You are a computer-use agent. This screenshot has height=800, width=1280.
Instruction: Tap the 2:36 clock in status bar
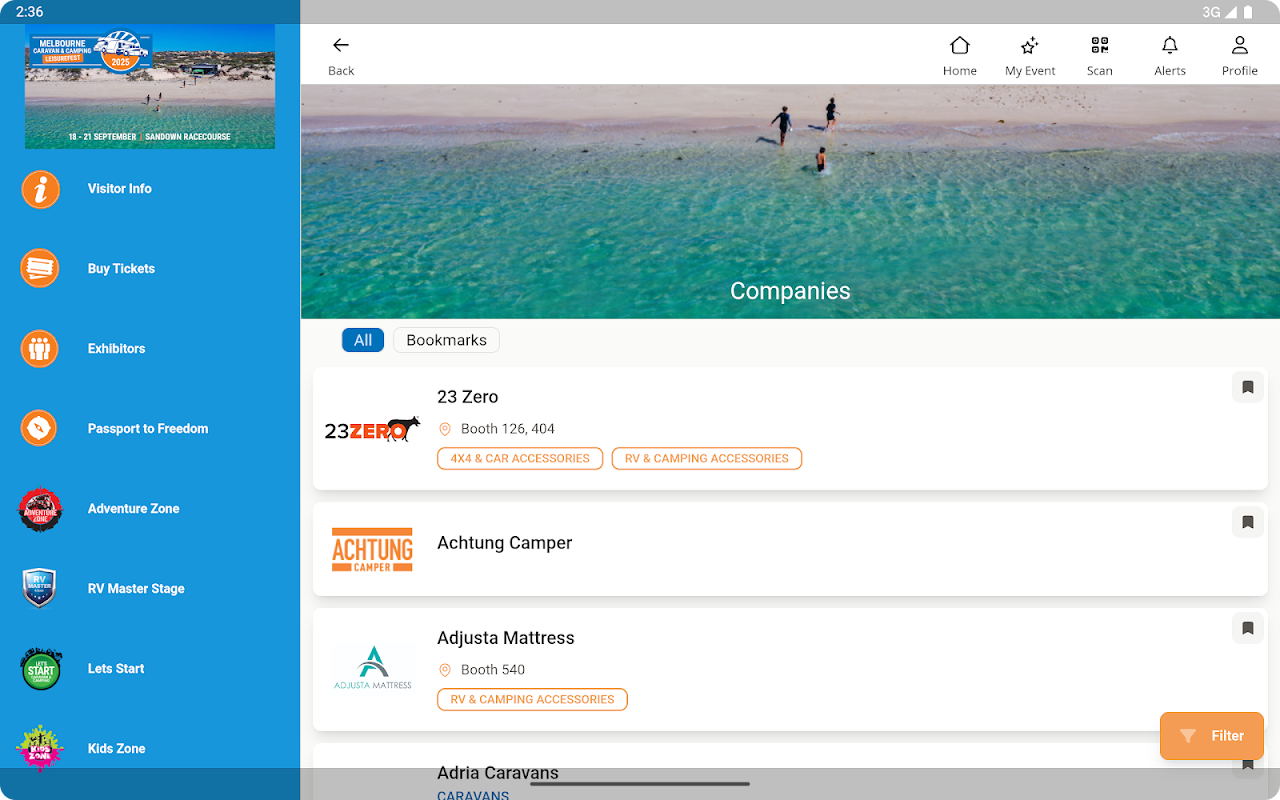point(30,12)
